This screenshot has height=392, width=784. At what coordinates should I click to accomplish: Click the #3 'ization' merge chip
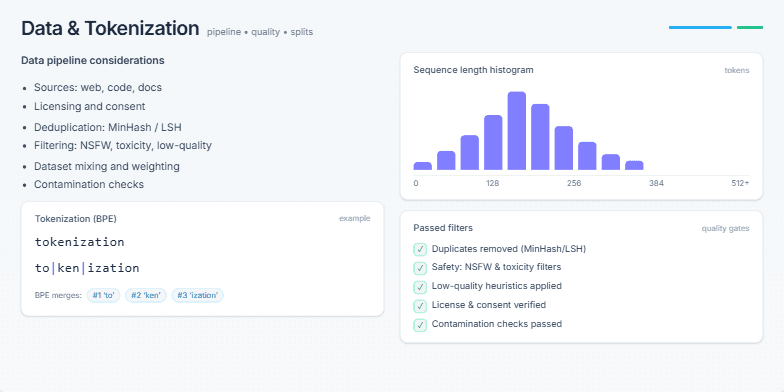pos(198,296)
